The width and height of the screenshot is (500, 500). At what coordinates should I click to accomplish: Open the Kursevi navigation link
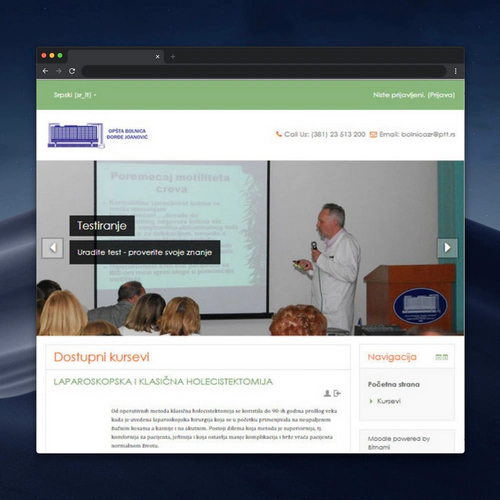click(389, 401)
